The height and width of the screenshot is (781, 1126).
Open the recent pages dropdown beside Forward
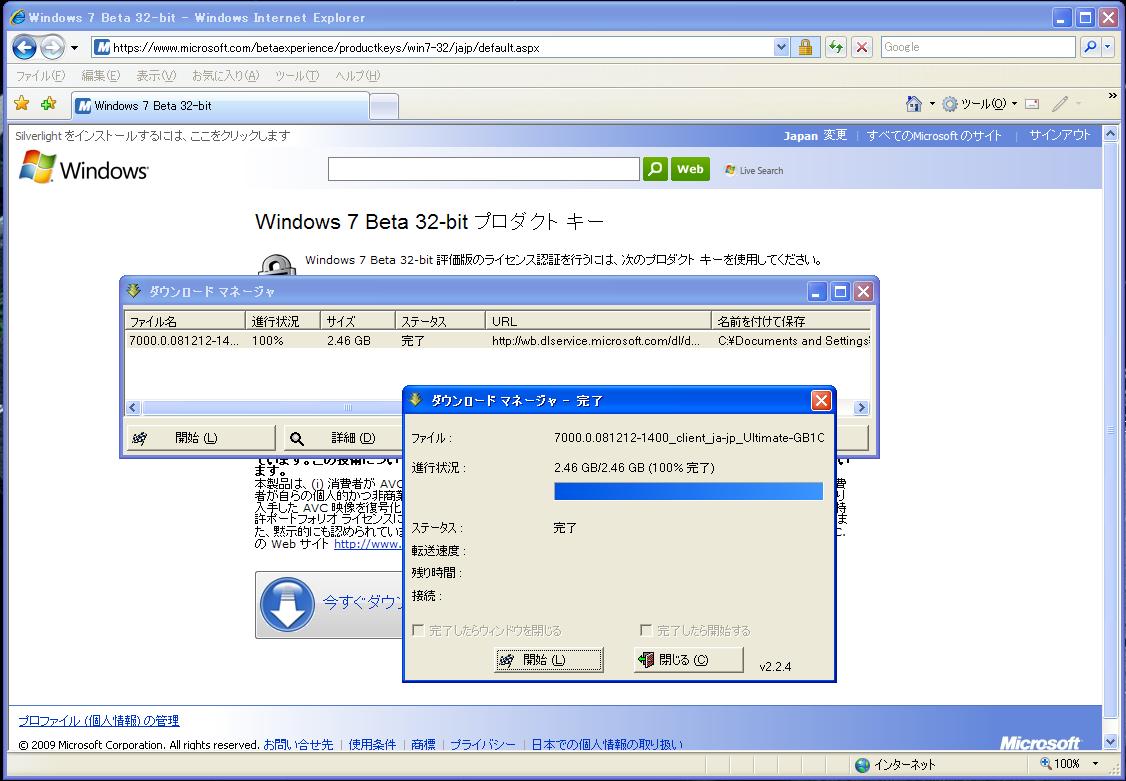pos(74,49)
